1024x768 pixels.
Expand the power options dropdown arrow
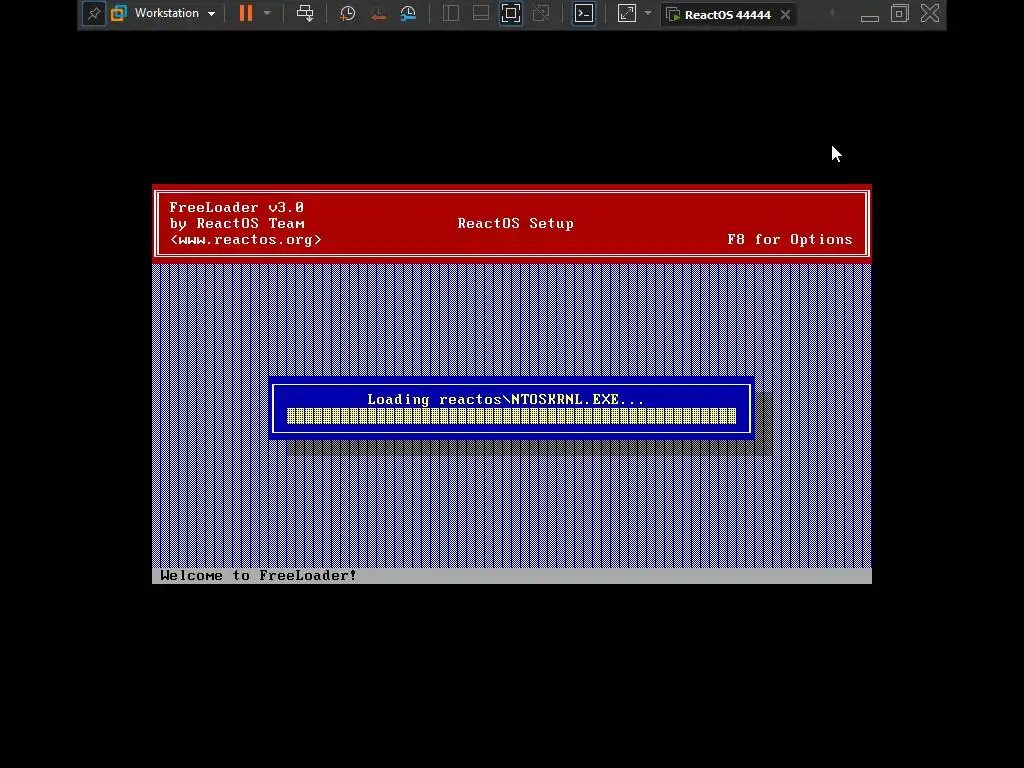[267, 13]
